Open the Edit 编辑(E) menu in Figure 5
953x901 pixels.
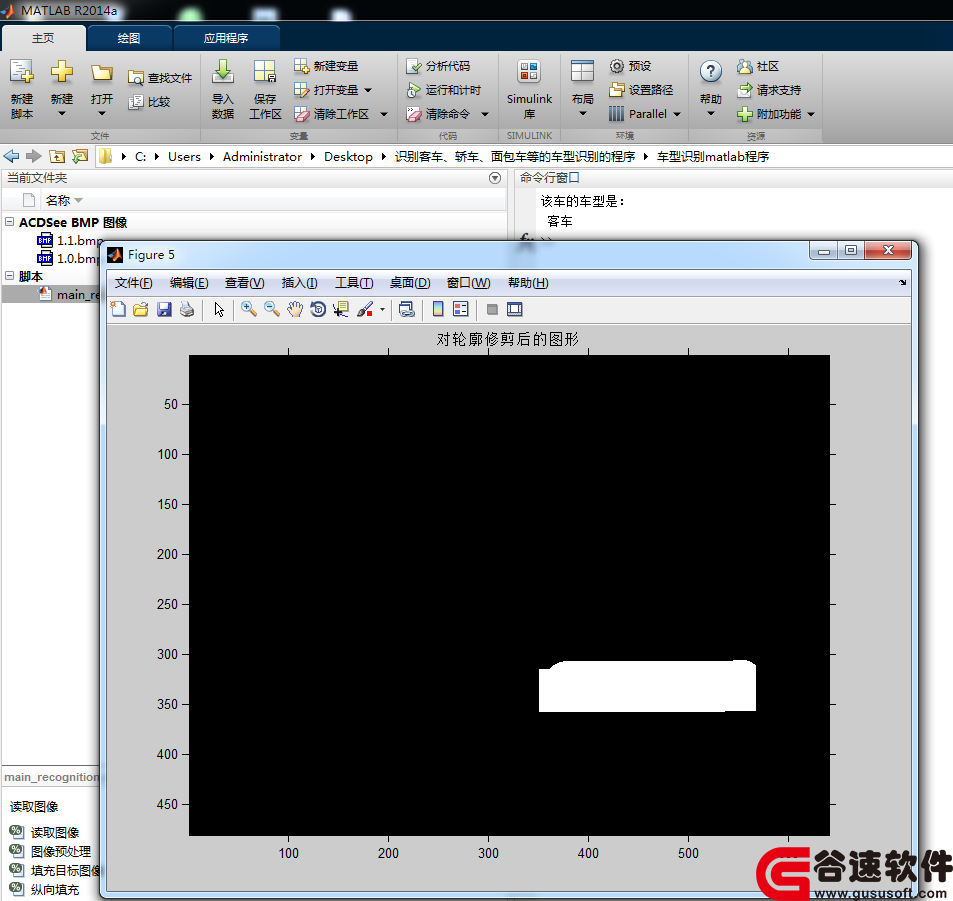tap(189, 283)
